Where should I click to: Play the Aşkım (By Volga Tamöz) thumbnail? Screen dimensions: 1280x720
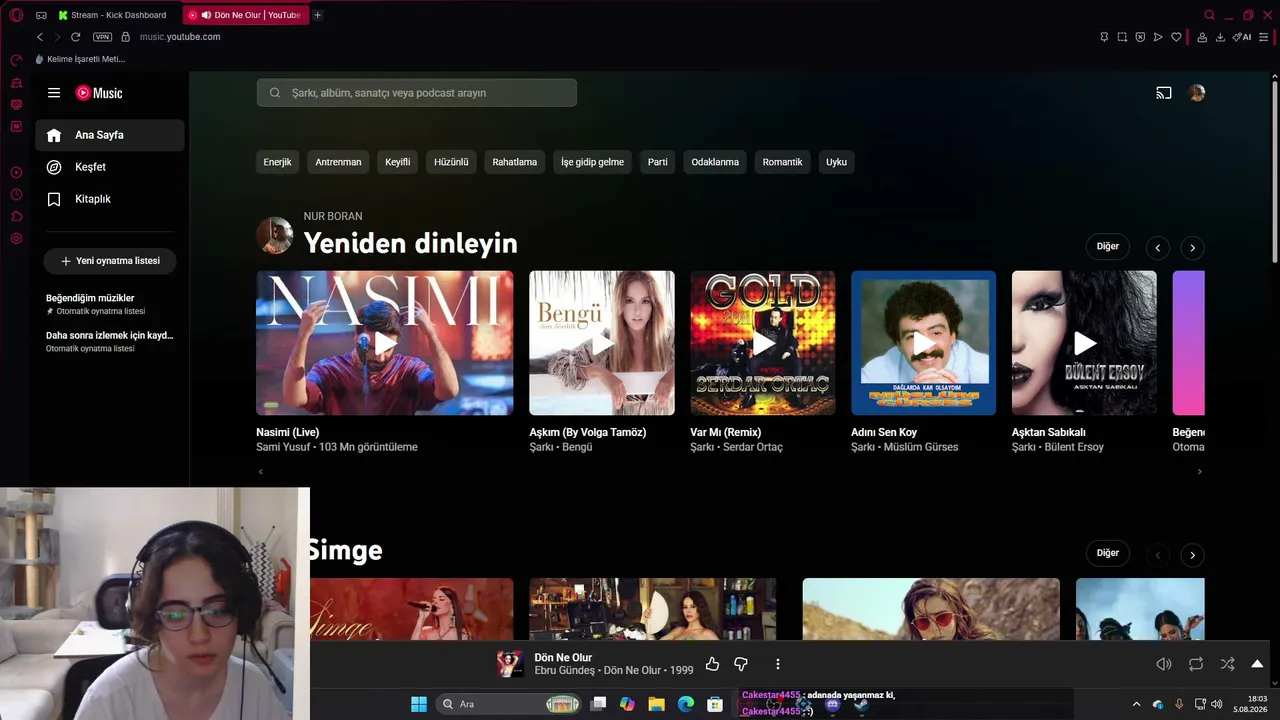tap(602, 343)
